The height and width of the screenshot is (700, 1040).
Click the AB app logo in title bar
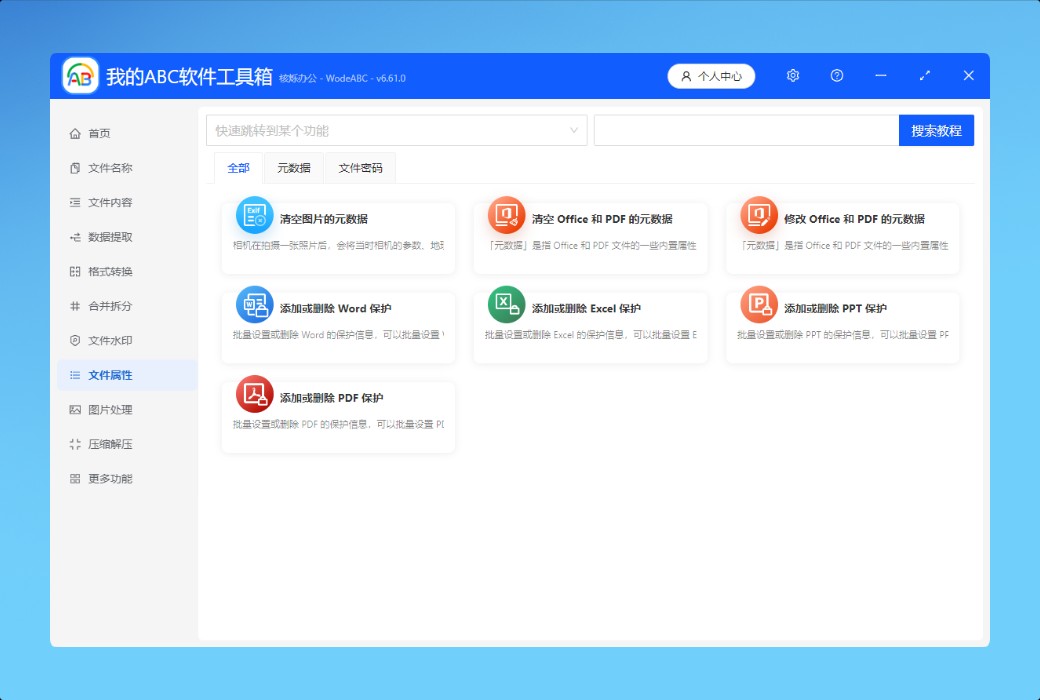click(x=81, y=76)
